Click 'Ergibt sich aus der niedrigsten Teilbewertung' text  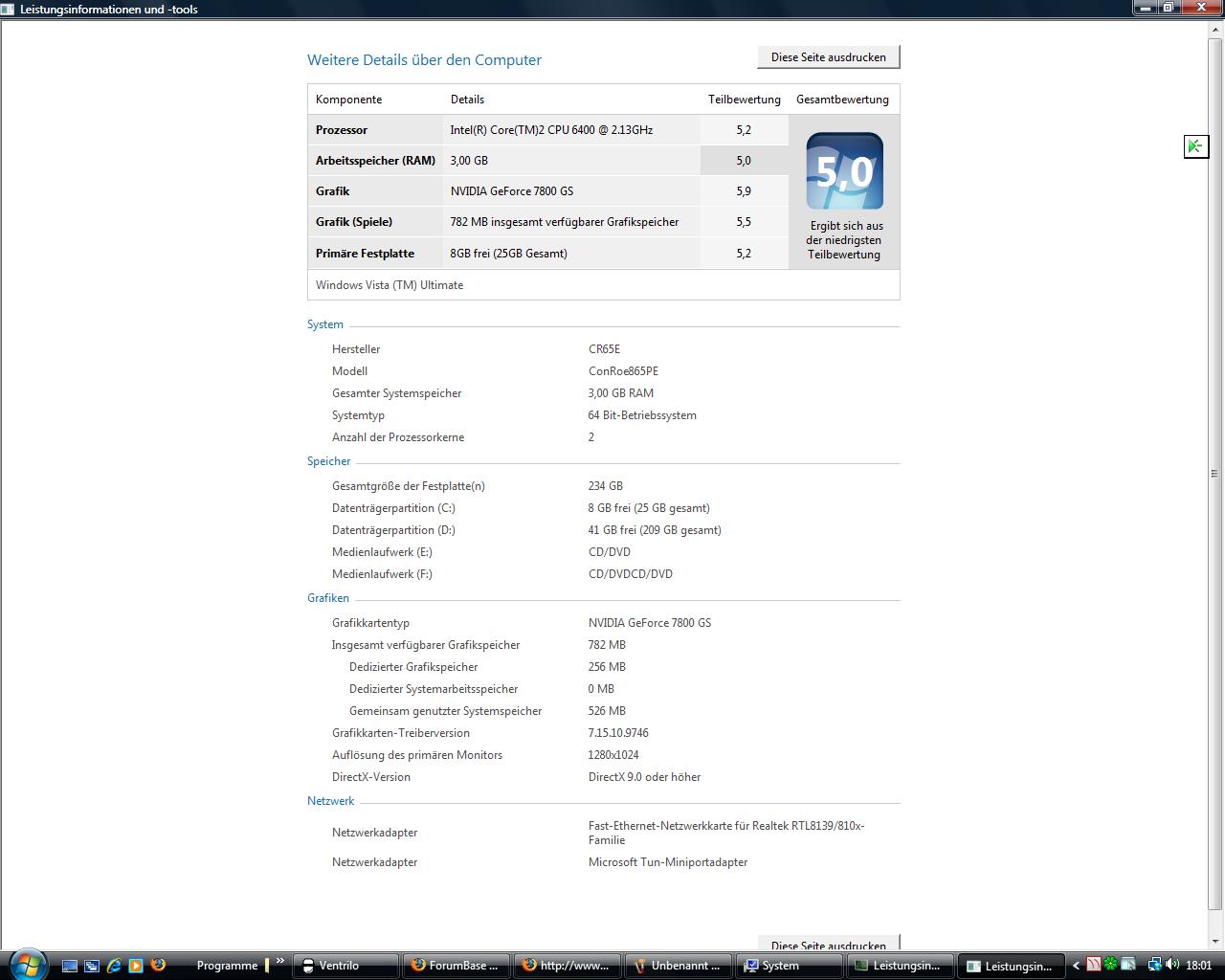844,240
